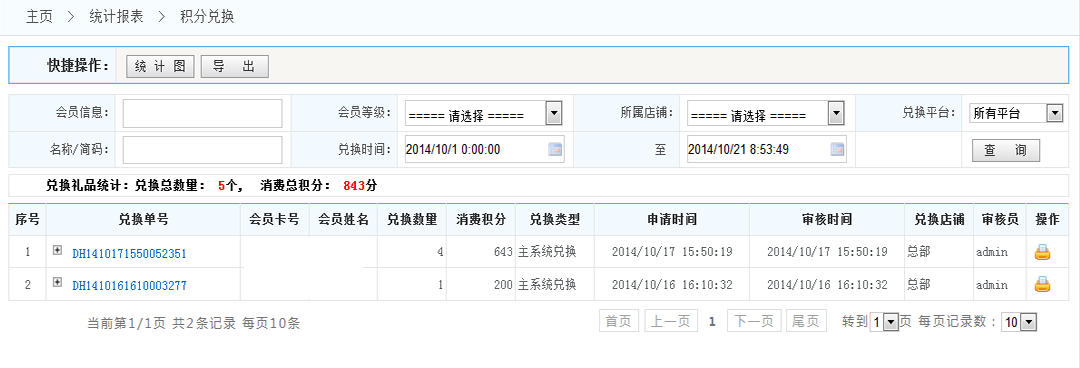Open the 会员等级 dropdown
The height and width of the screenshot is (368, 1080).
[x=484, y=114]
